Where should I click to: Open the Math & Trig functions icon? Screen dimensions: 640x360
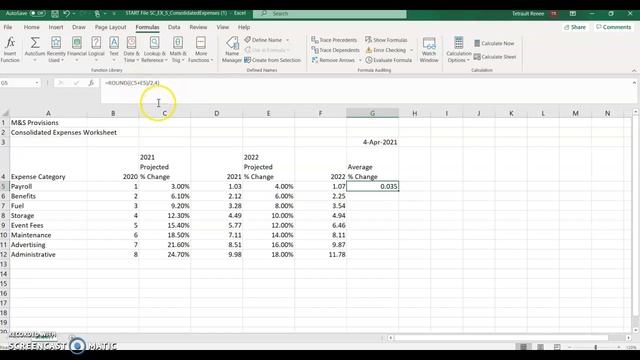pos(178,42)
